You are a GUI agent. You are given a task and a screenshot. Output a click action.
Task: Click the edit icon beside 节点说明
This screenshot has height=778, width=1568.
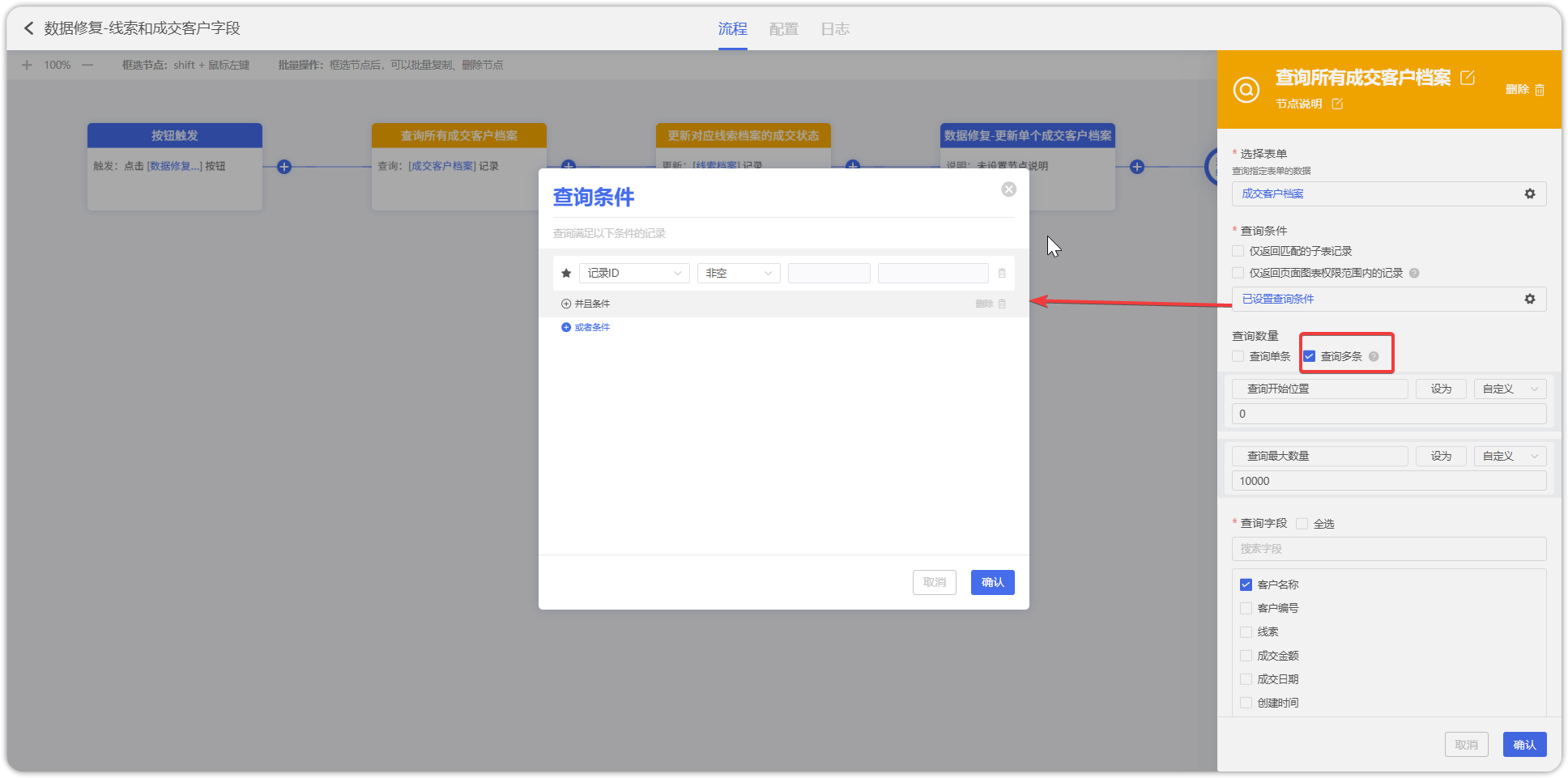pos(1337,104)
